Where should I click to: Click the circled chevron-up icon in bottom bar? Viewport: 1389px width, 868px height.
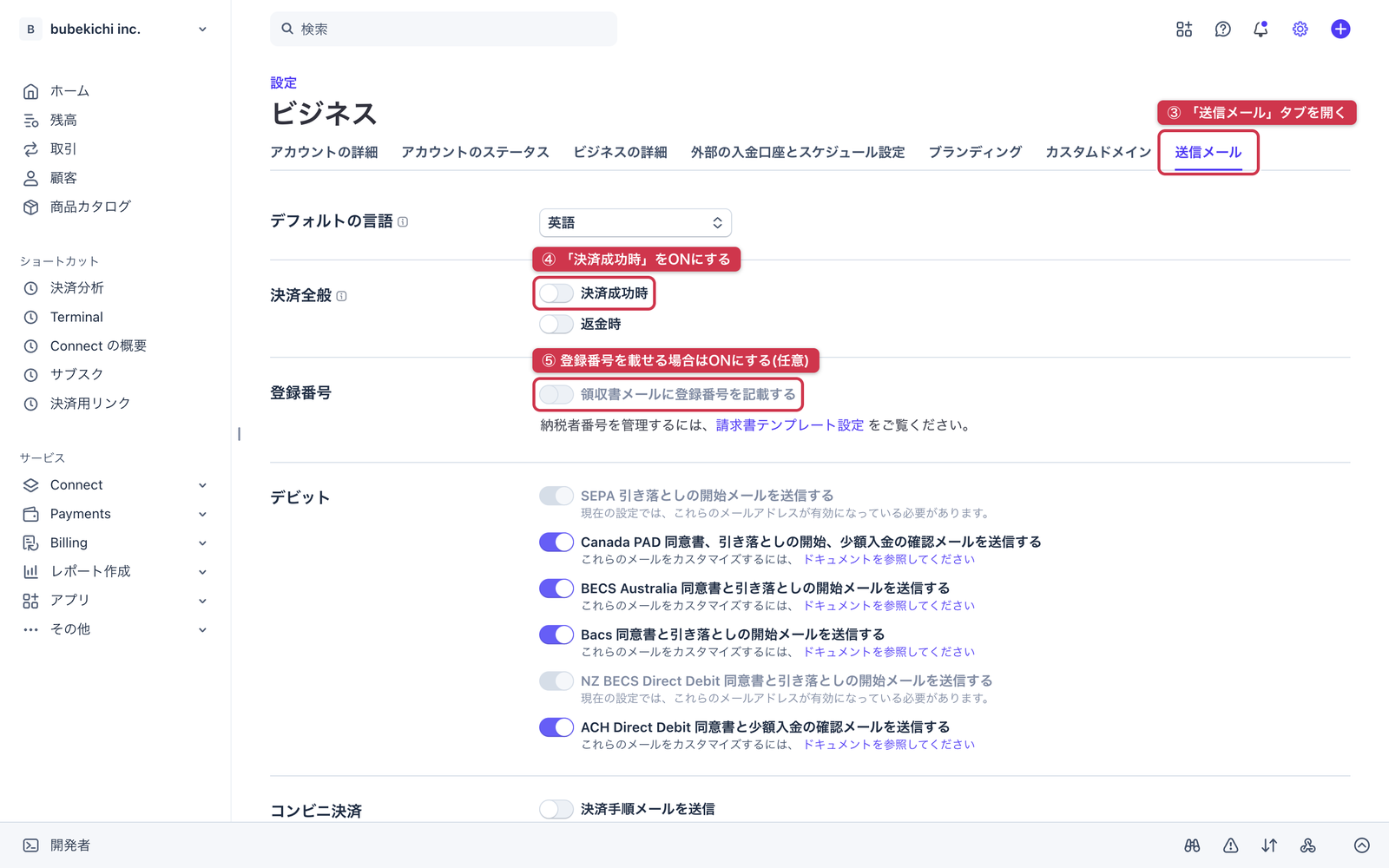pos(1361,845)
